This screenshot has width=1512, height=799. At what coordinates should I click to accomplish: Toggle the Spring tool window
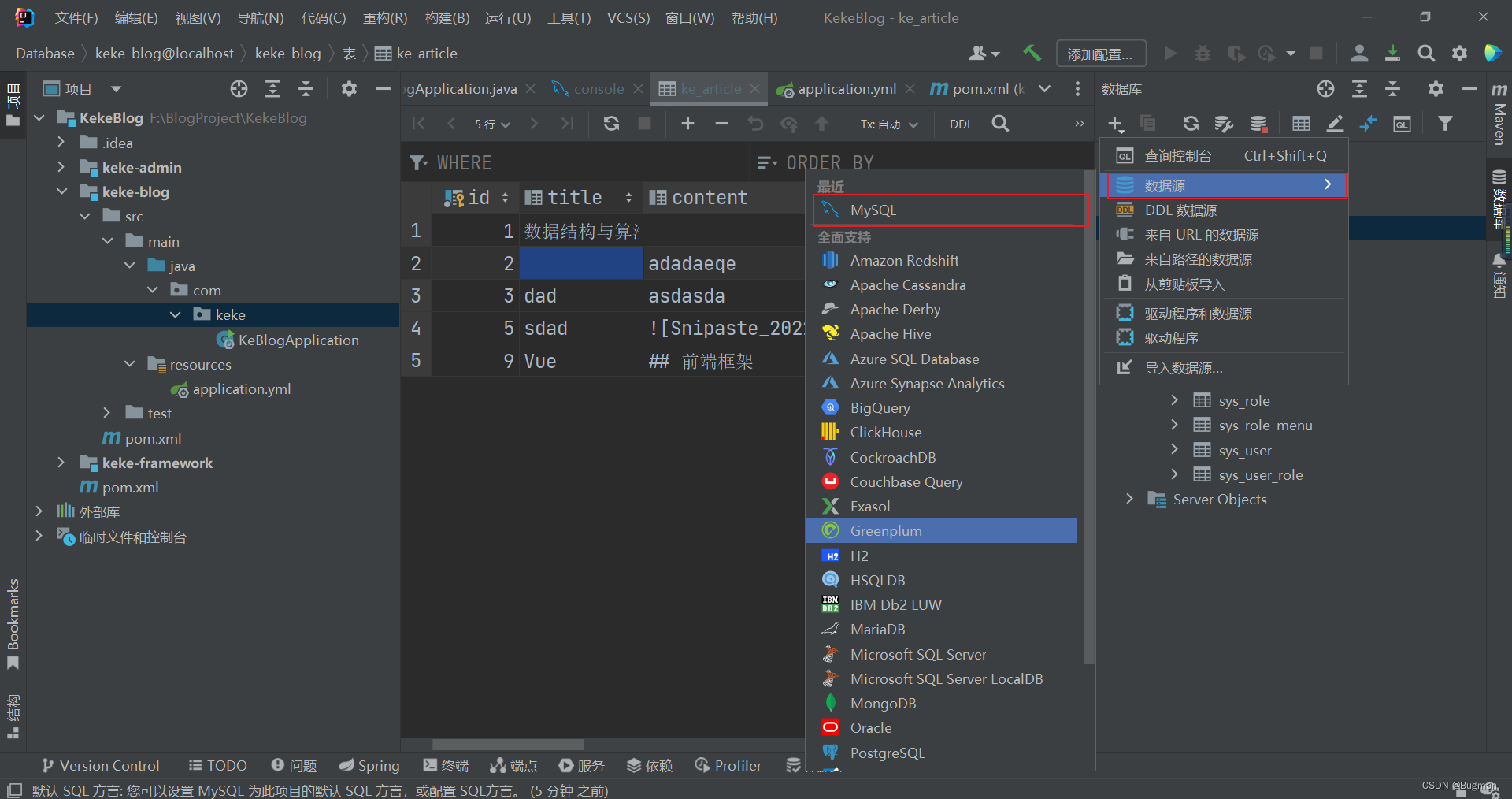369,765
